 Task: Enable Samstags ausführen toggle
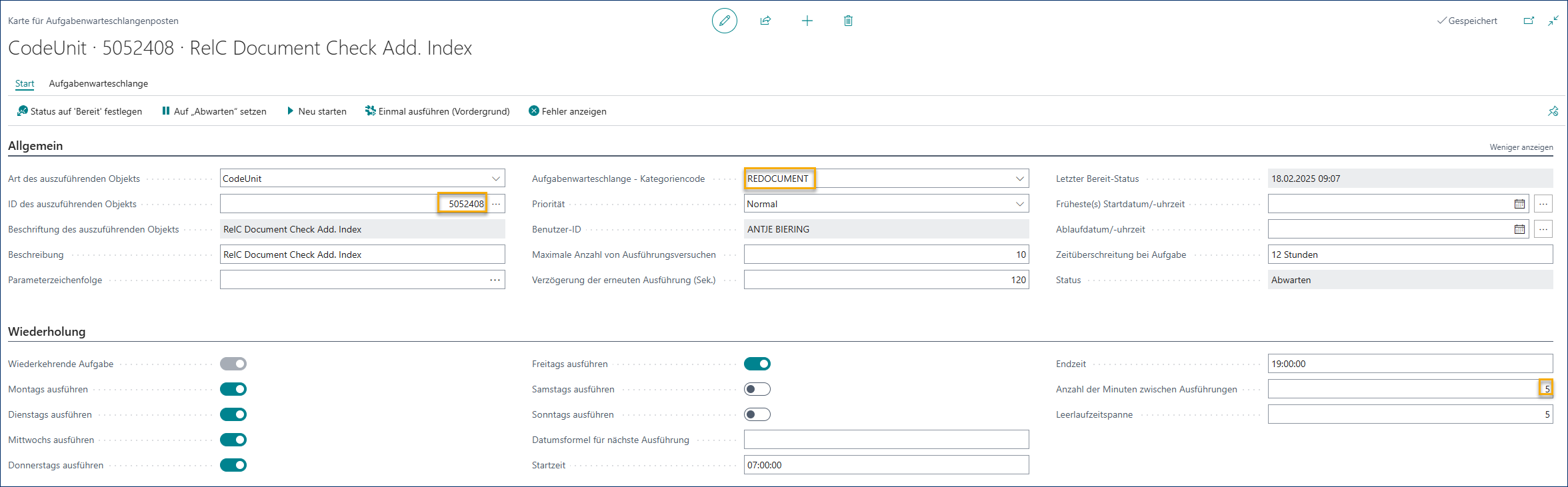(x=757, y=389)
